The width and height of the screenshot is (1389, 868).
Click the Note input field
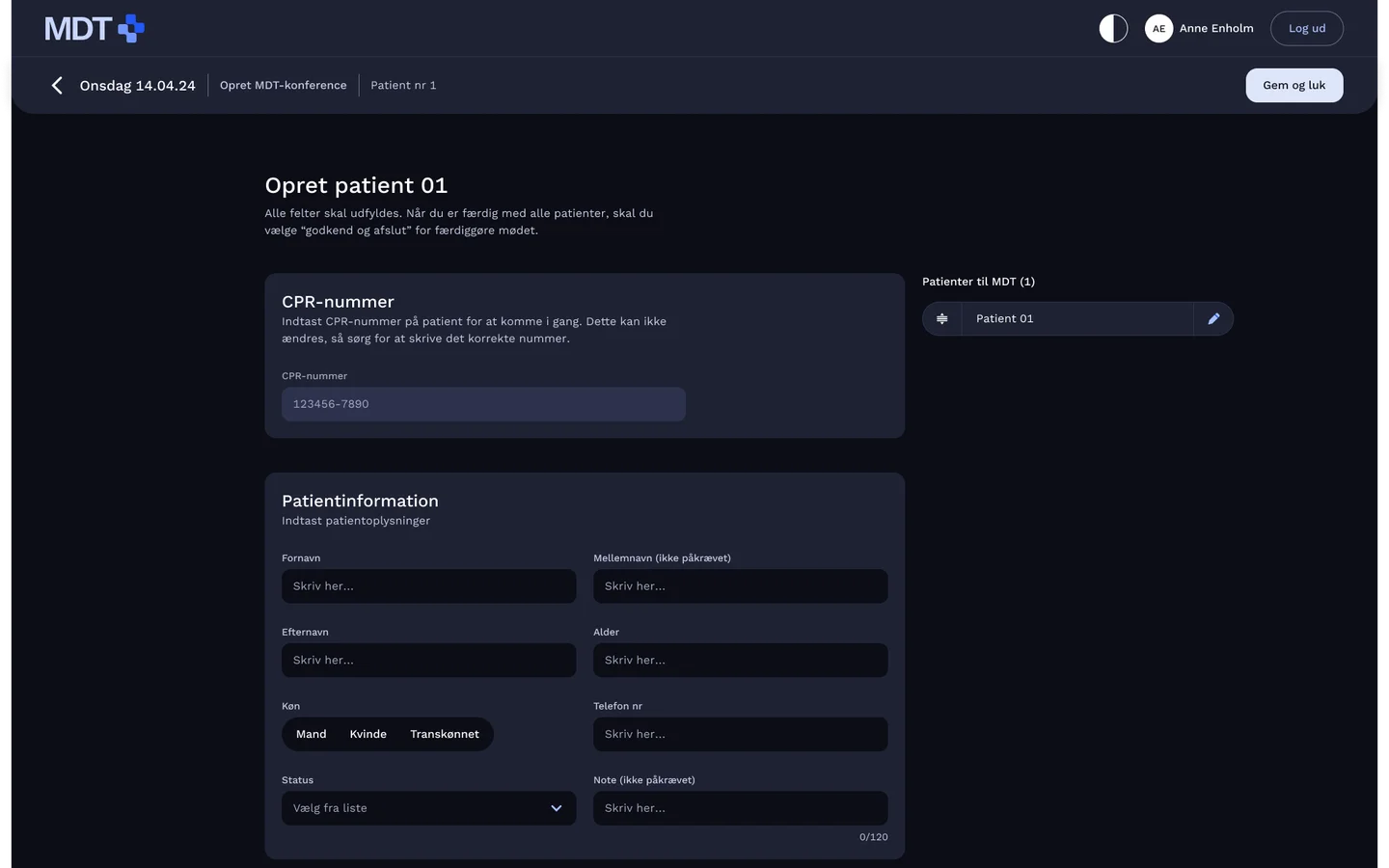coord(741,808)
